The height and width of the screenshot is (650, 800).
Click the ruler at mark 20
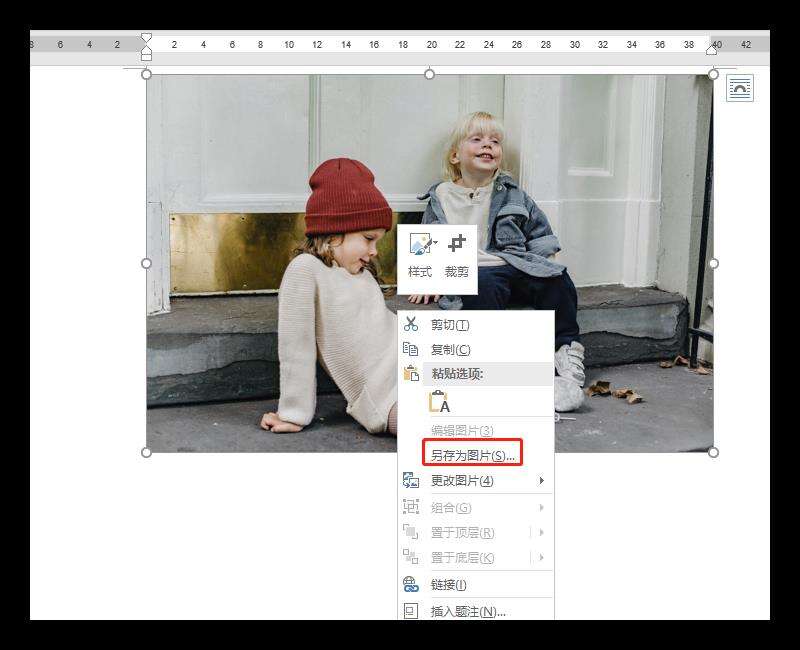(x=432, y=44)
